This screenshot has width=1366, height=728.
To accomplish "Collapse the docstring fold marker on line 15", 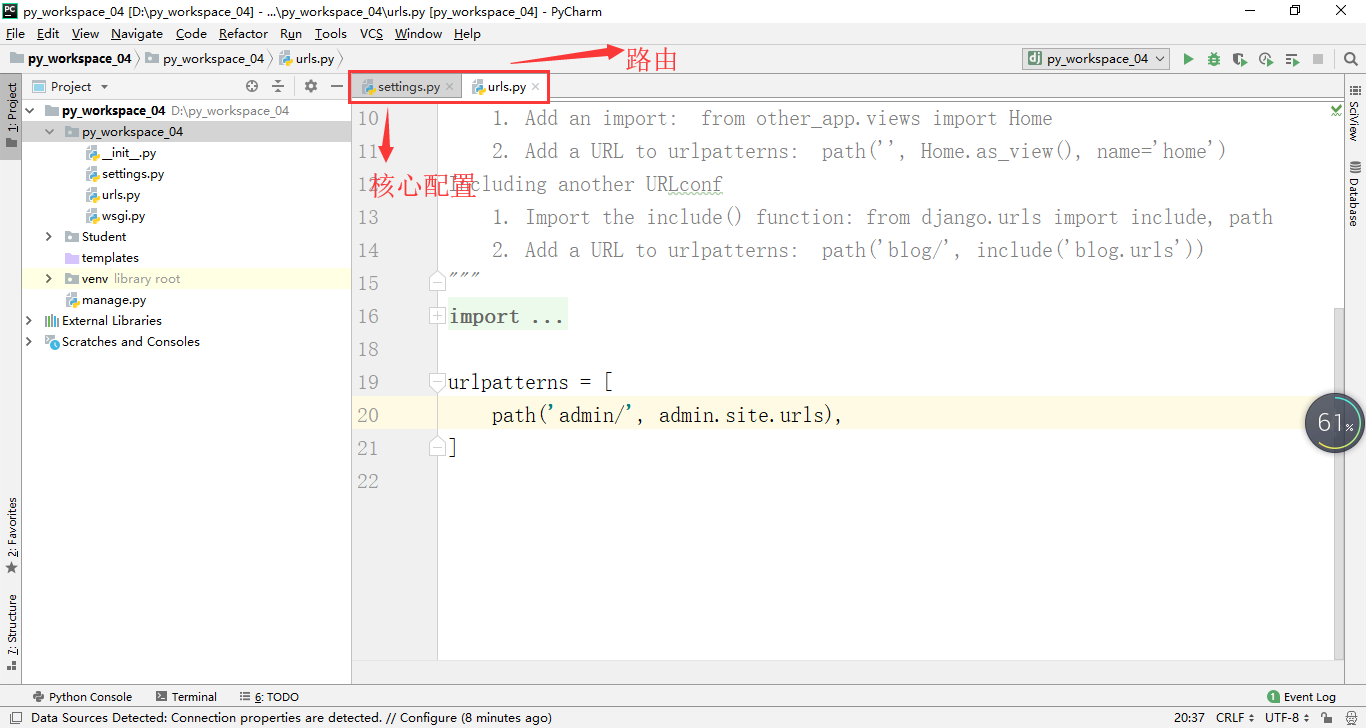I will click(437, 283).
